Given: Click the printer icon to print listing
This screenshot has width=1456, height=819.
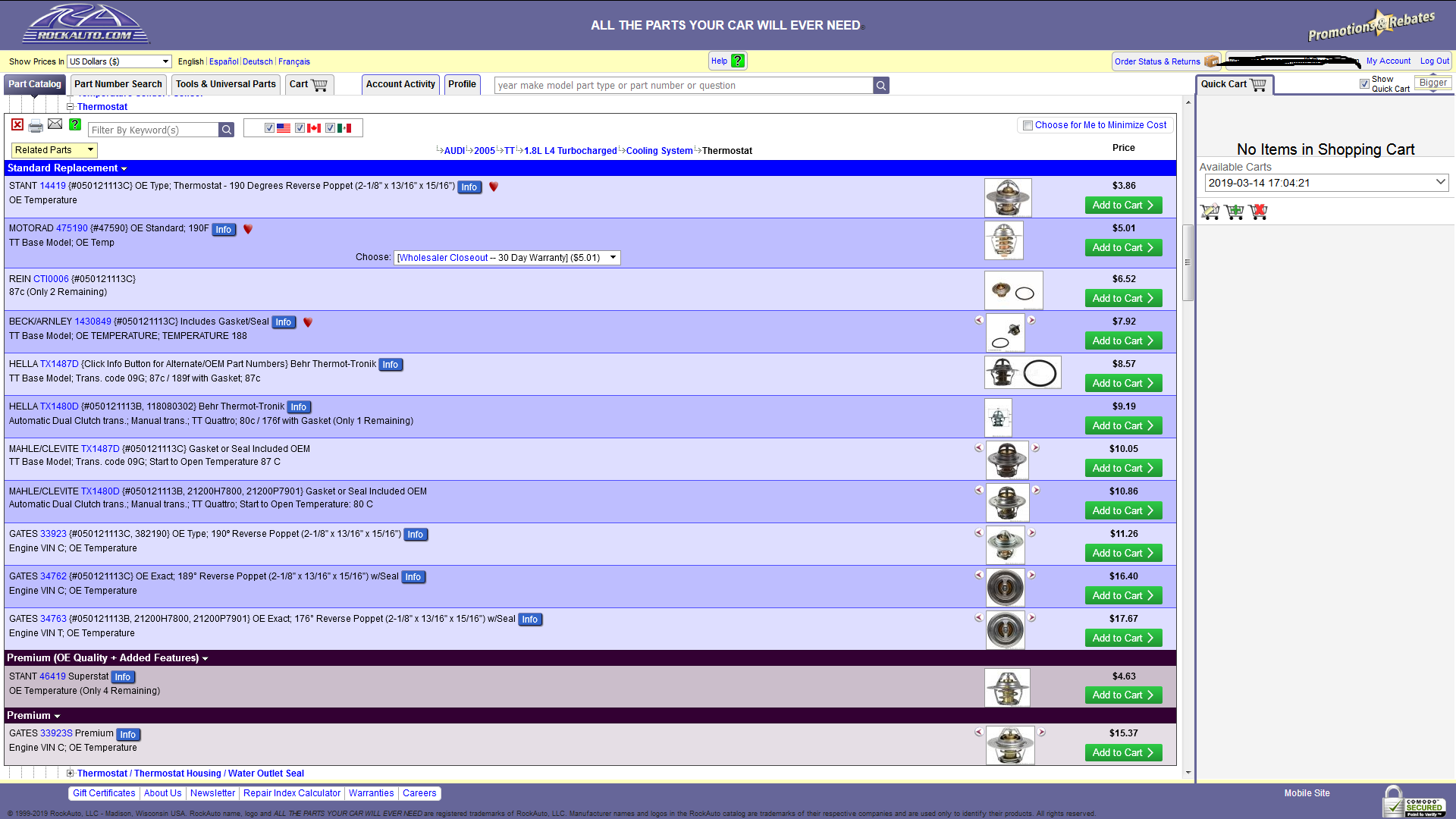Looking at the screenshot, I should click(x=36, y=126).
